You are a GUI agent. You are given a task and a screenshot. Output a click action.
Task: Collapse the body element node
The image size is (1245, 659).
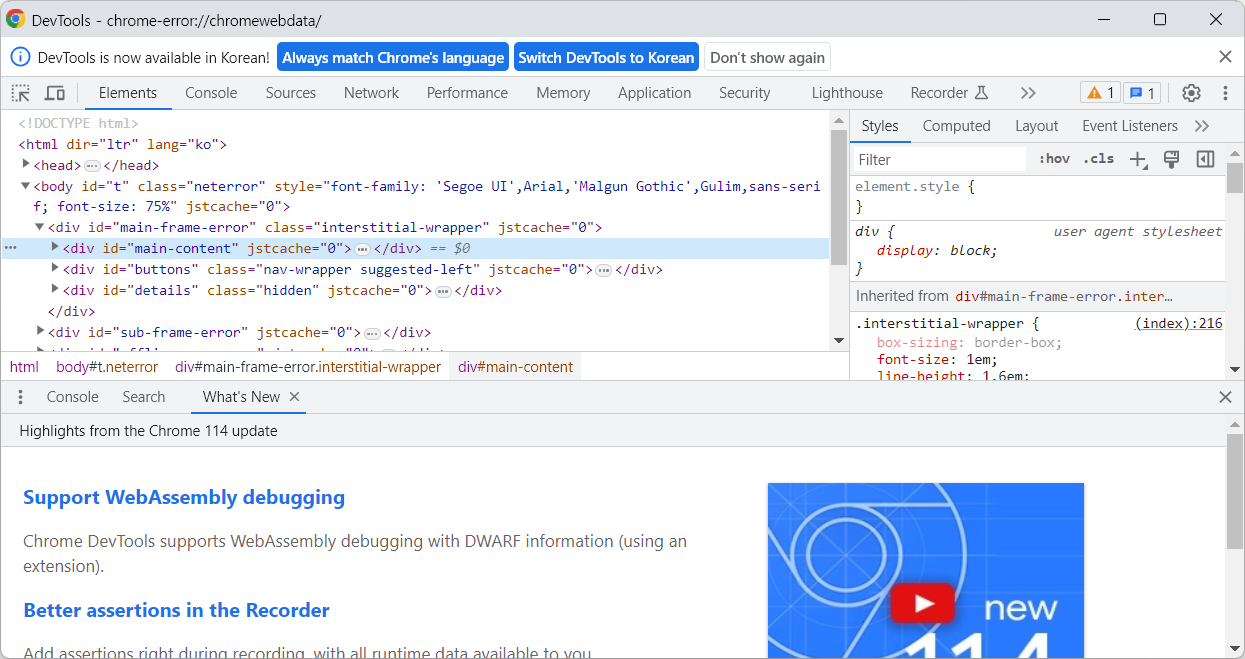point(26,186)
